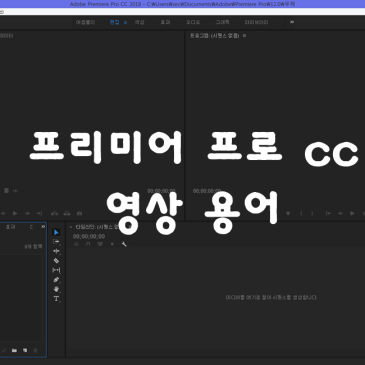Play in the program monitor
The width and height of the screenshot is (365, 365).
(x=352, y=213)
